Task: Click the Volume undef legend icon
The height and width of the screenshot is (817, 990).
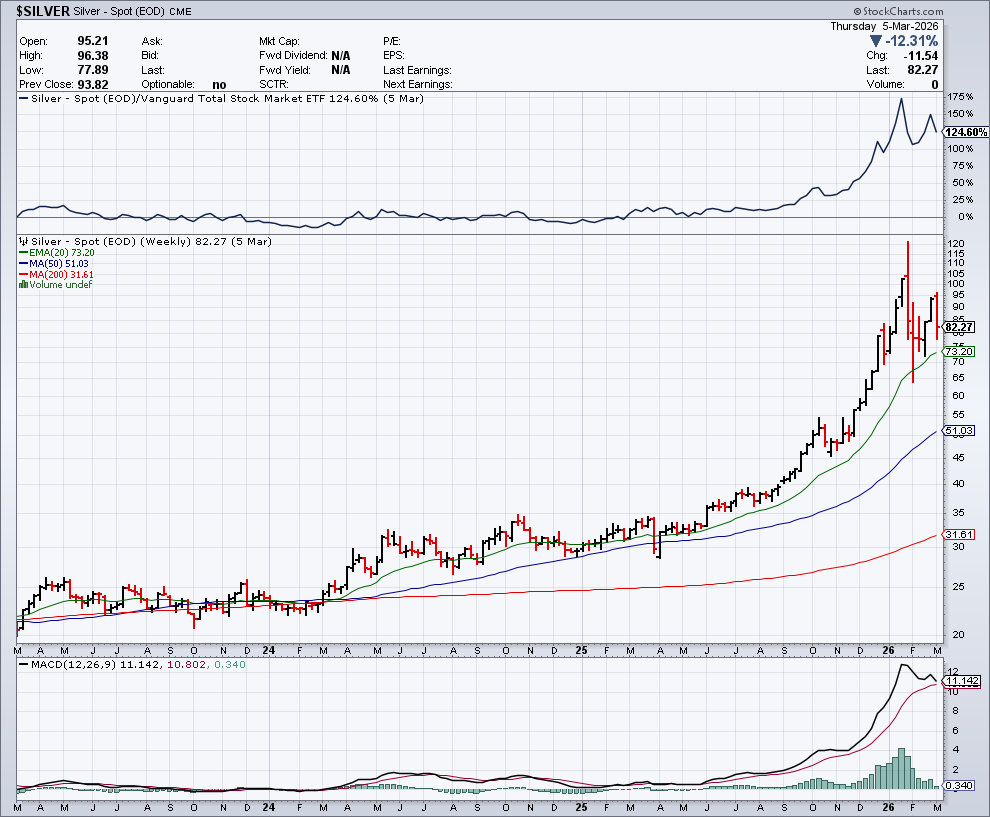Action: 23,284
